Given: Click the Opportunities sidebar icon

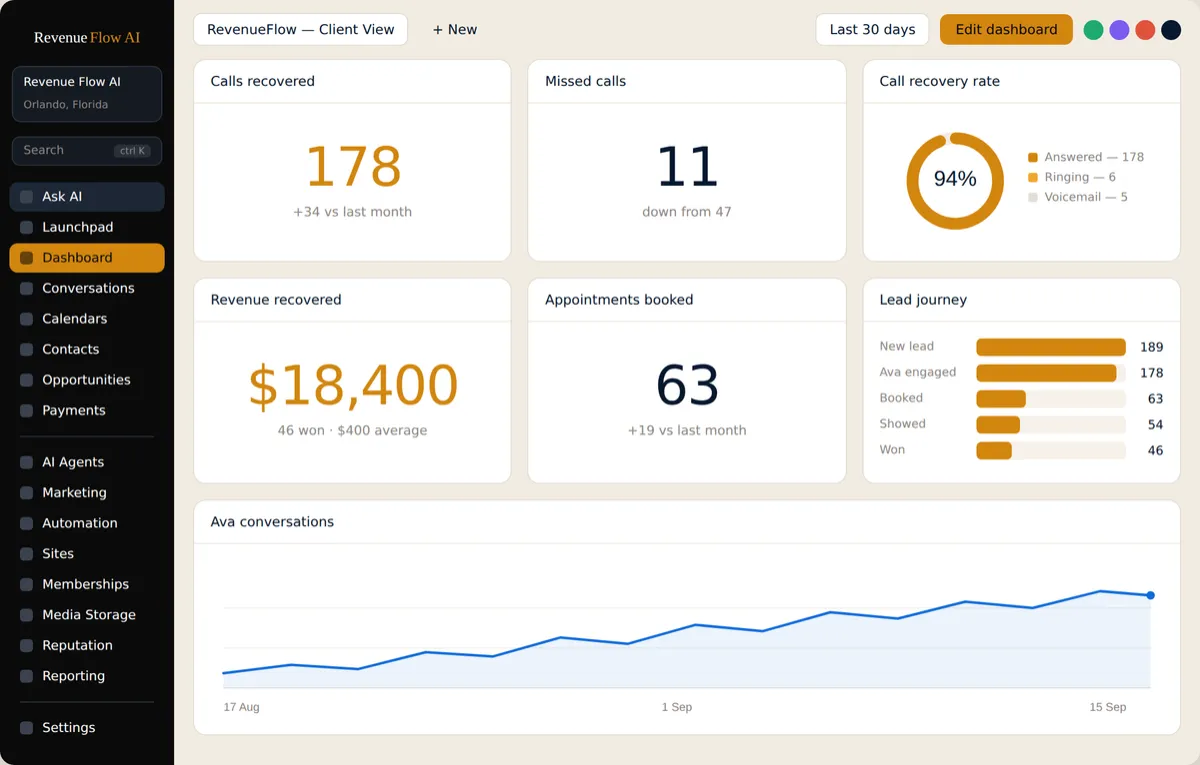Looking at the screenshot, I should pyautogui.click(x=26, y=380).
